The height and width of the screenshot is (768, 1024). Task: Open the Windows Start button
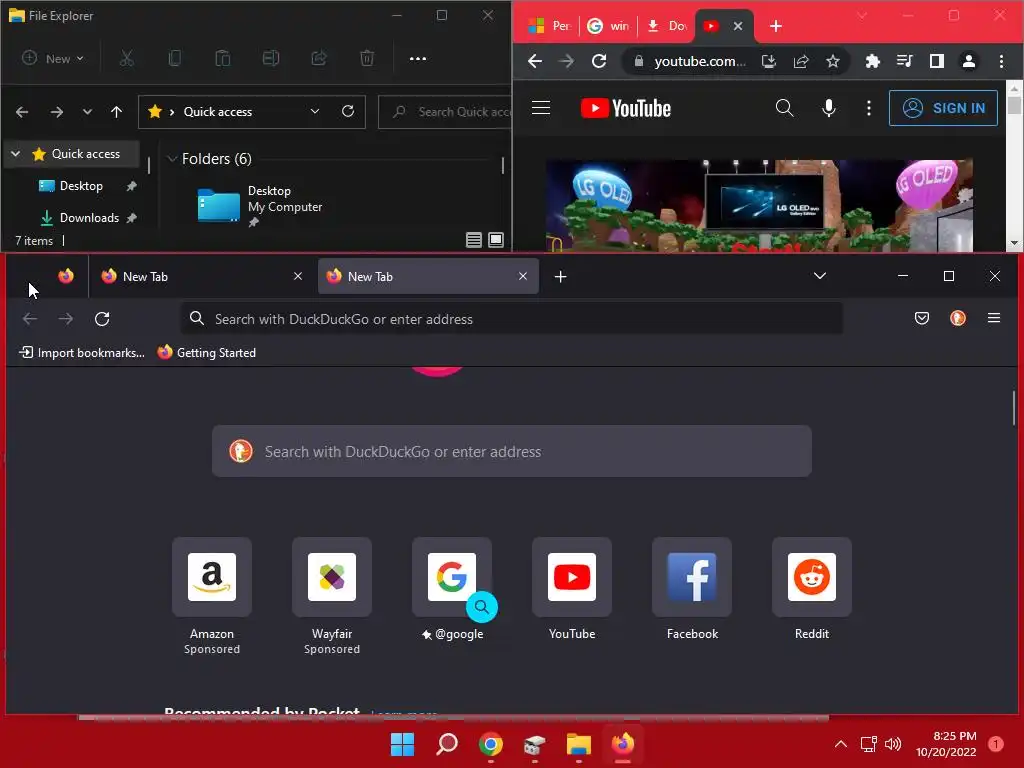[x=402, y=744]
